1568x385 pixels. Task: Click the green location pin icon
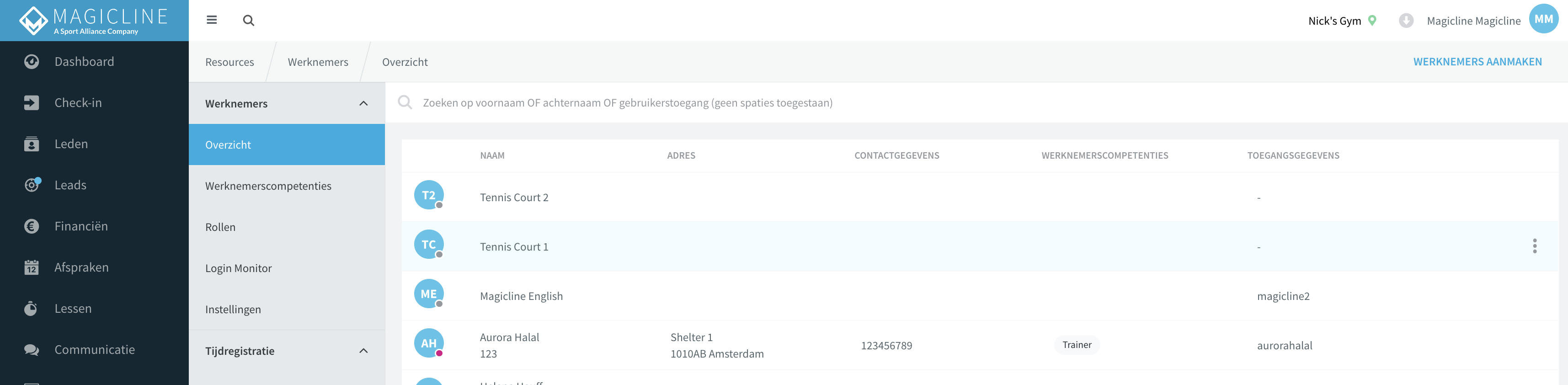coord(1372,20)
